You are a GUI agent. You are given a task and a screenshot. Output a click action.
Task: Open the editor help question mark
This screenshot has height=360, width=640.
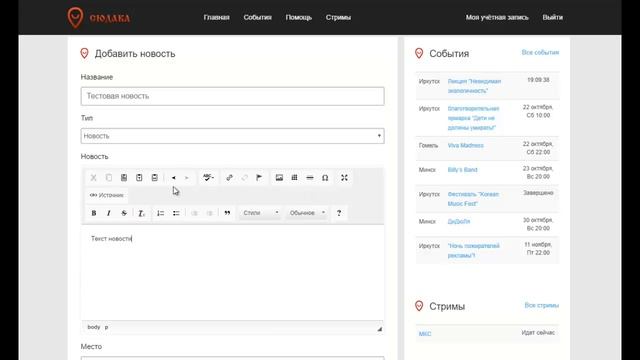tap(339, 213)
